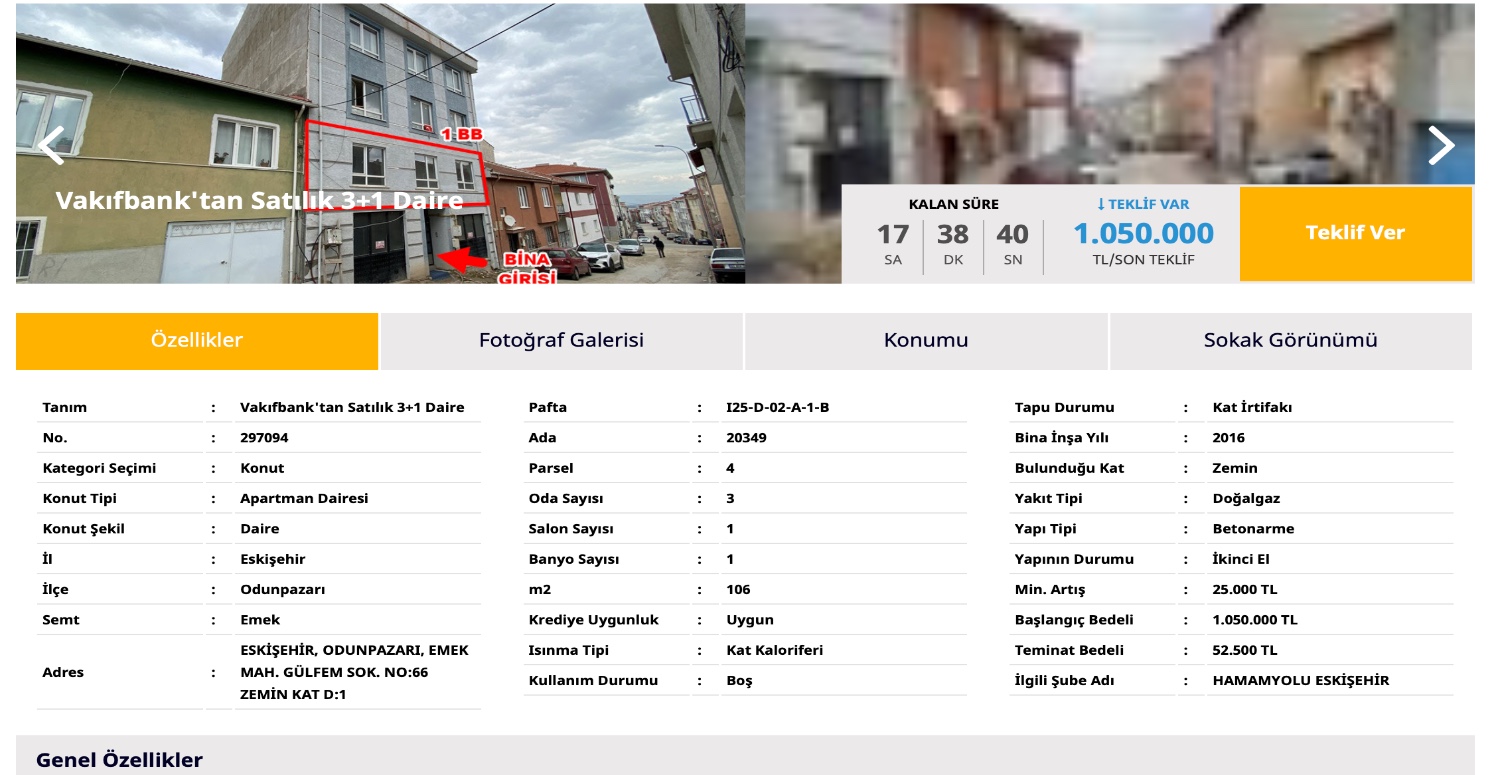The width and height of the screenshot is (1500, 775).
Task: Open the Fotoğraf Galerisi tab
Action: 561,340
